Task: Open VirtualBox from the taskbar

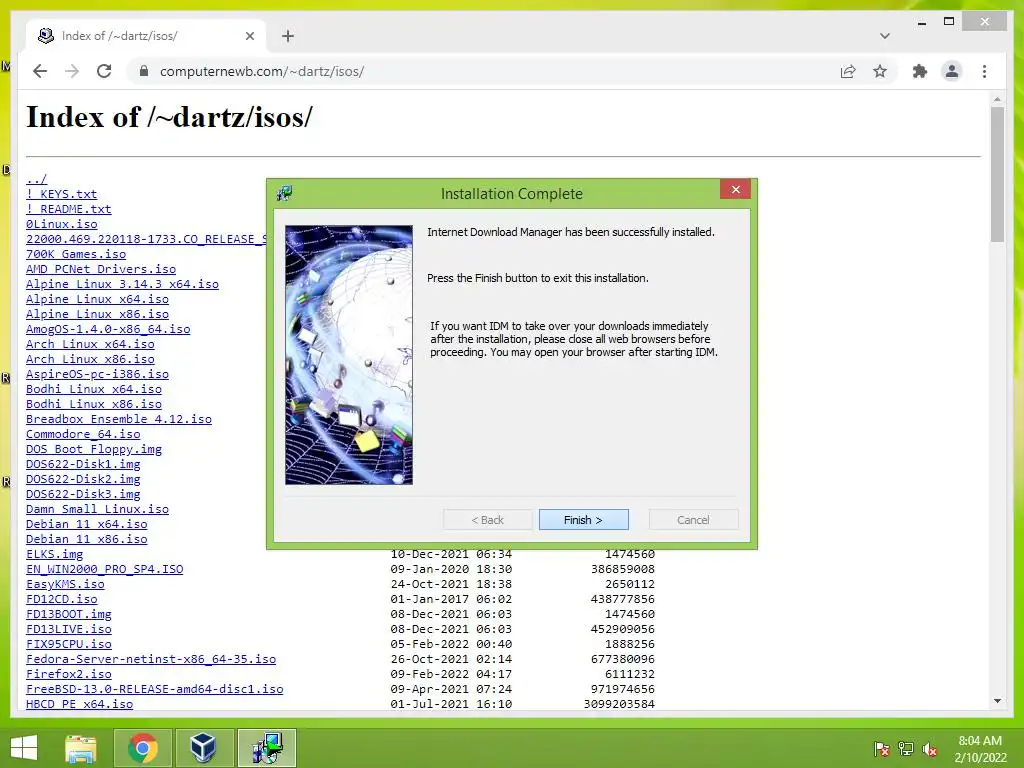Action: 203,748
